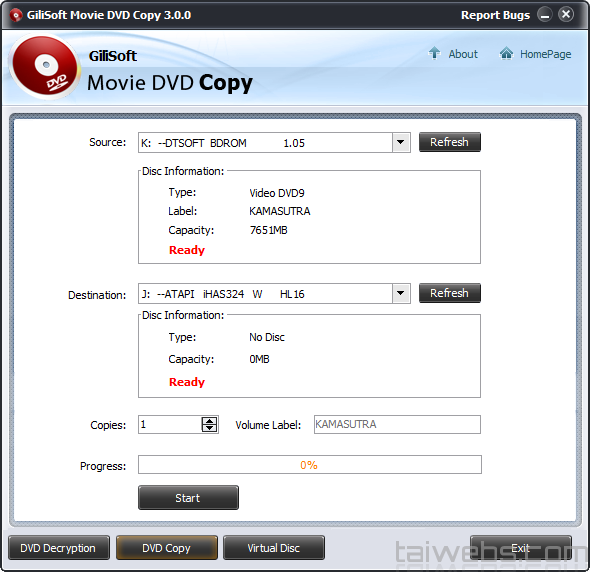Switch to the DVD Decryption tab
Image resolution: width=590 pixels, height=572 pixels.
[x=59, y=548]
